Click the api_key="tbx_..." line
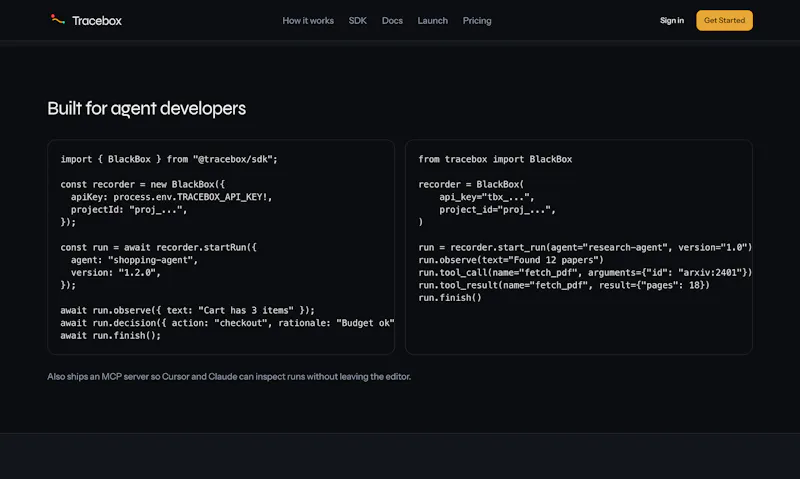 click(x=487, y=197)
